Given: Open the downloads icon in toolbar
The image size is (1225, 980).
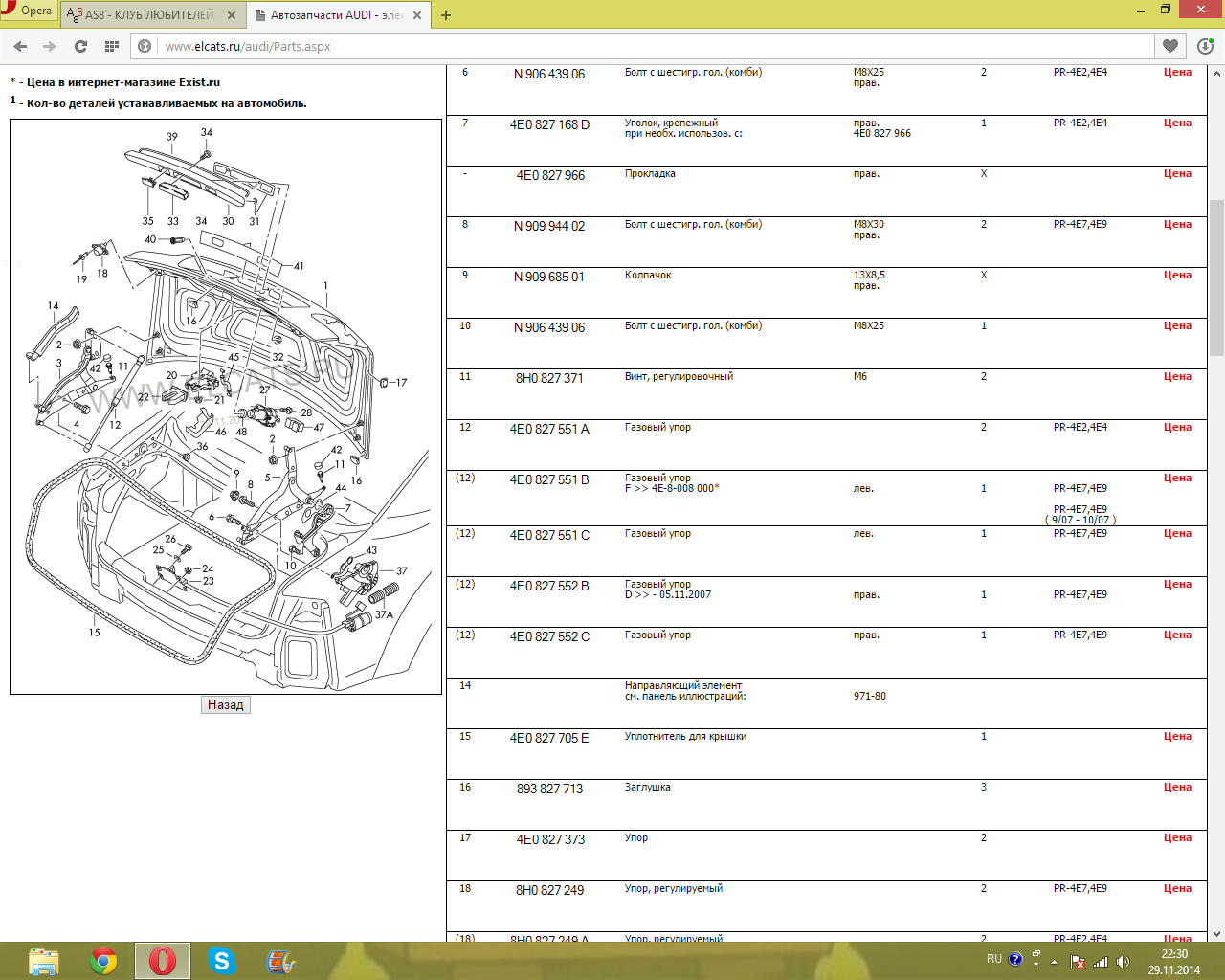Looking at the screenshot, I should point(1205,46).
